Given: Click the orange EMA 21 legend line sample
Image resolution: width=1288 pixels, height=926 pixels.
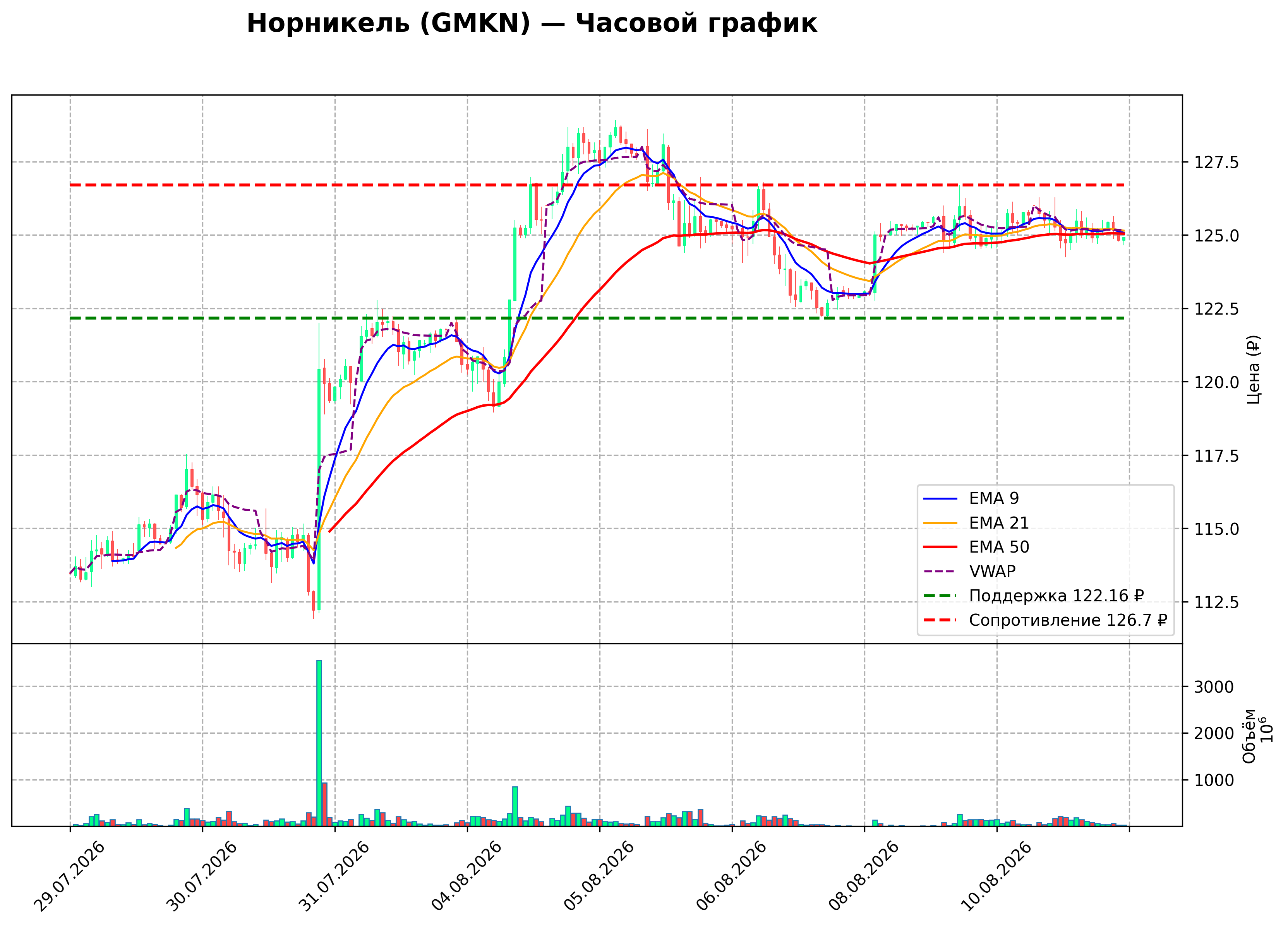Looking at the screenshot, I should (x=940, y=524).
